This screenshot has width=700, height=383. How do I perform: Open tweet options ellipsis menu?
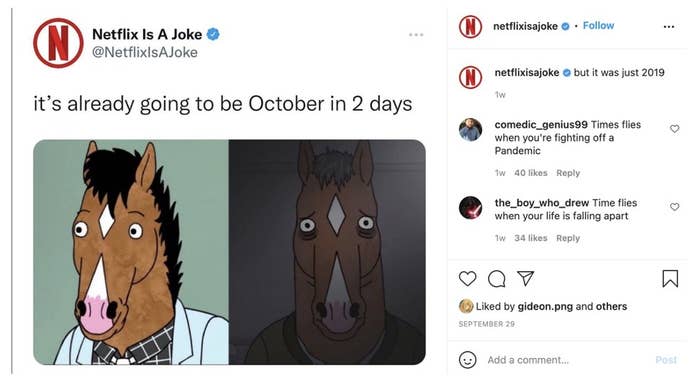point(416,35)
